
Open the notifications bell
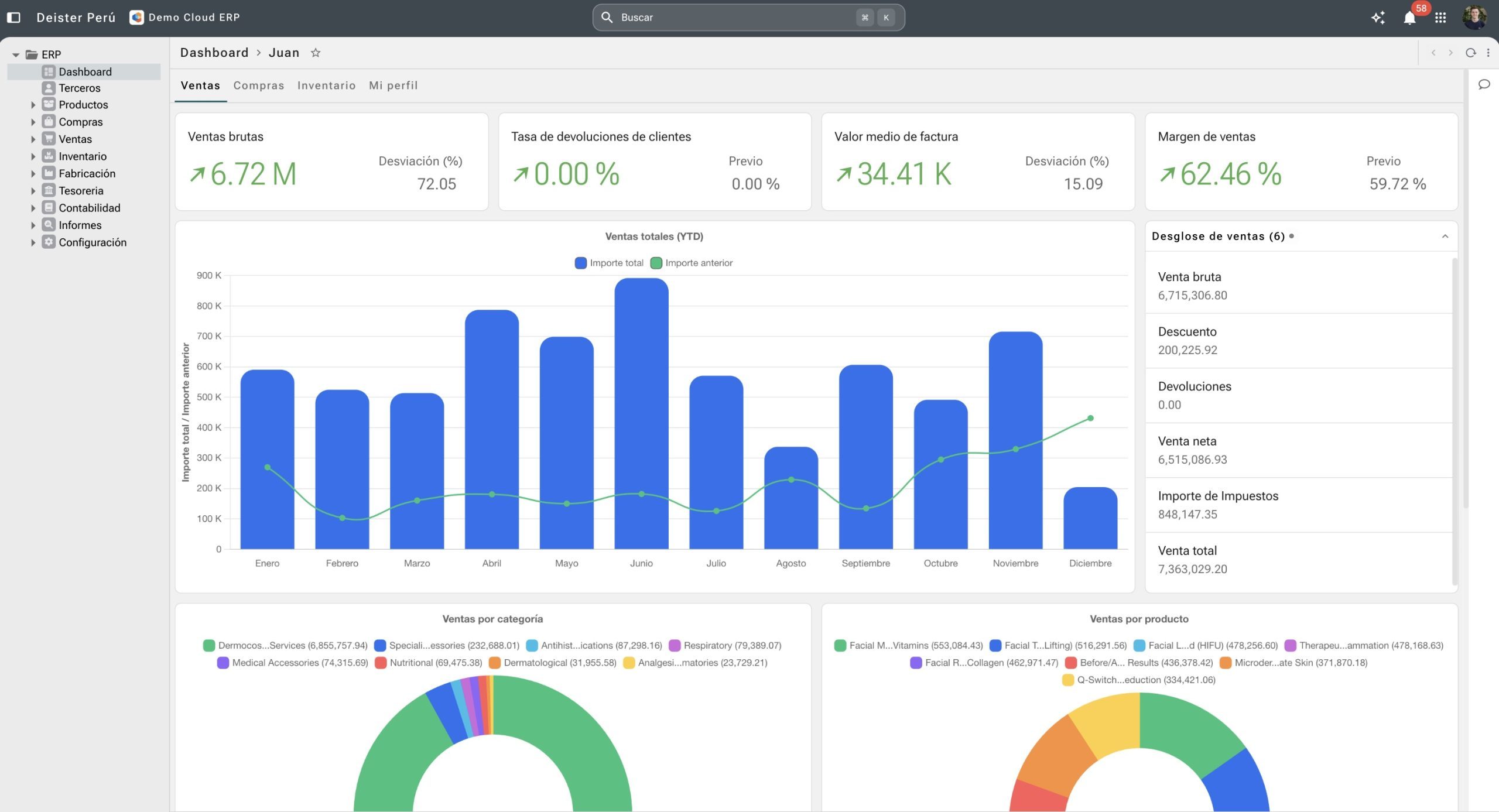coord(1409,18)
